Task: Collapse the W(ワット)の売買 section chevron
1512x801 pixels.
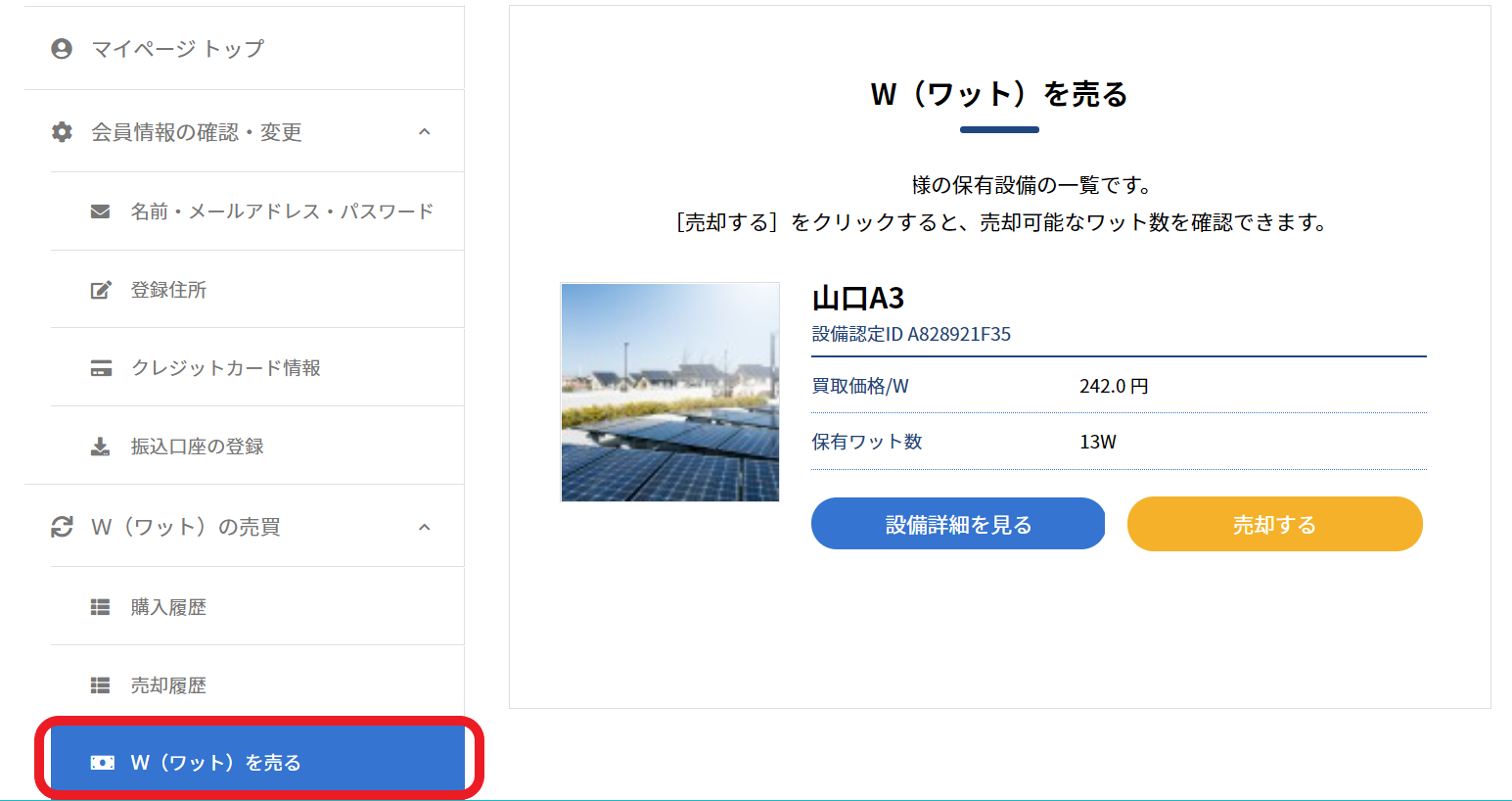Action: [424, 527]
